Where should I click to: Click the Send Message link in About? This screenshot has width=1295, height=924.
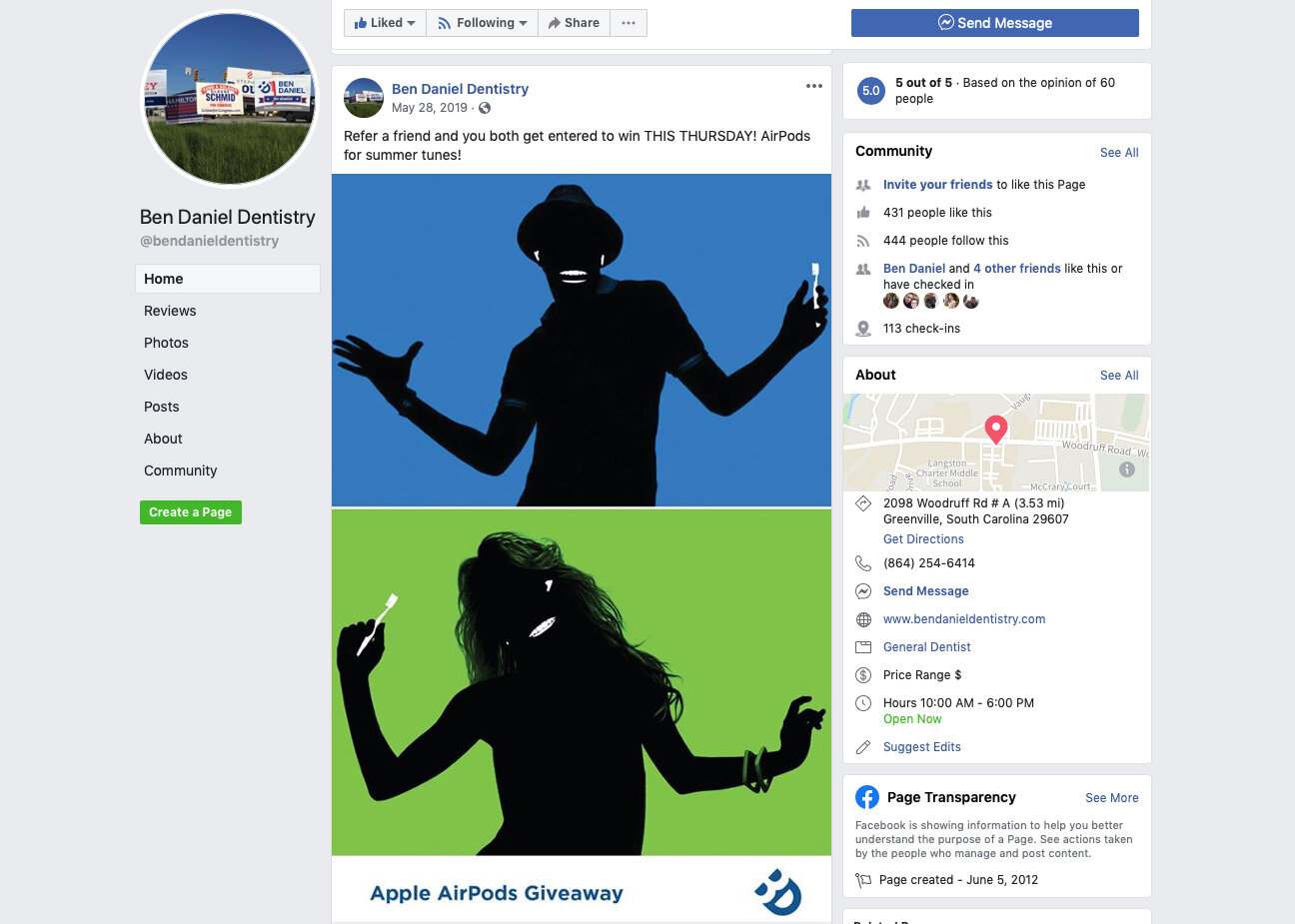[925, 591]
